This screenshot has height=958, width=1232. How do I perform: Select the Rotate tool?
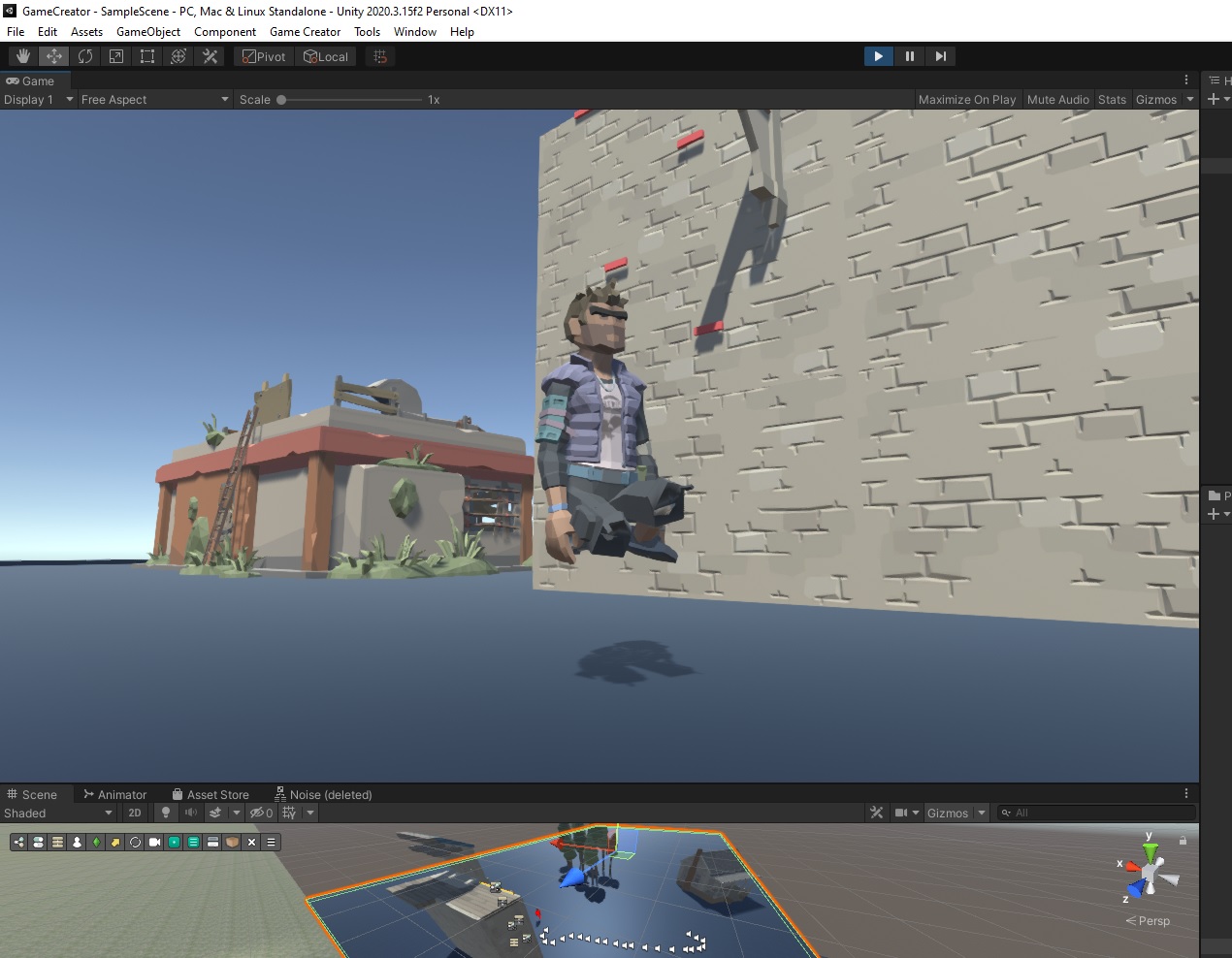tap(85, 56)
